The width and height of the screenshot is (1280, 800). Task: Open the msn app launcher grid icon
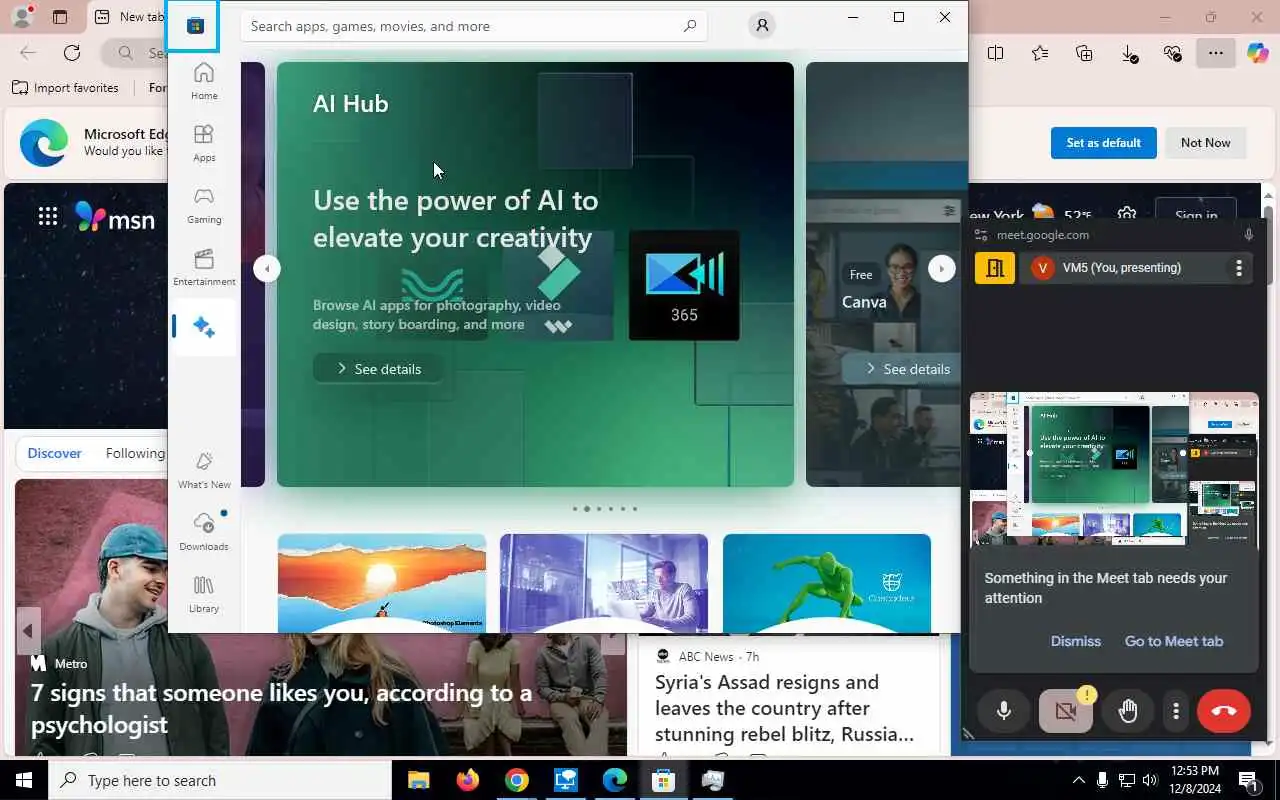(x=48, y=216)
